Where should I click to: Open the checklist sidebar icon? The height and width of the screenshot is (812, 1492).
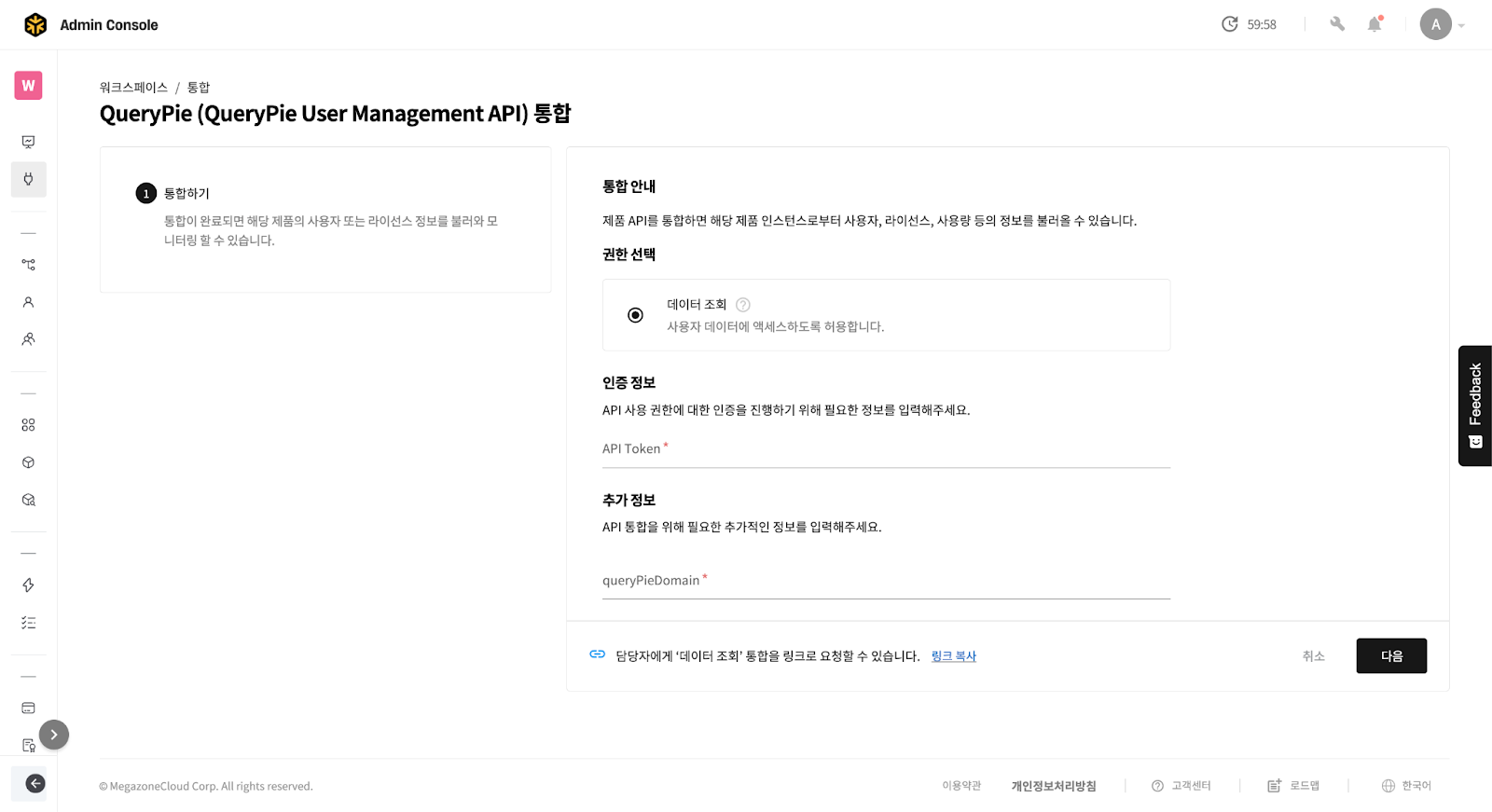[x=29, y=623]
